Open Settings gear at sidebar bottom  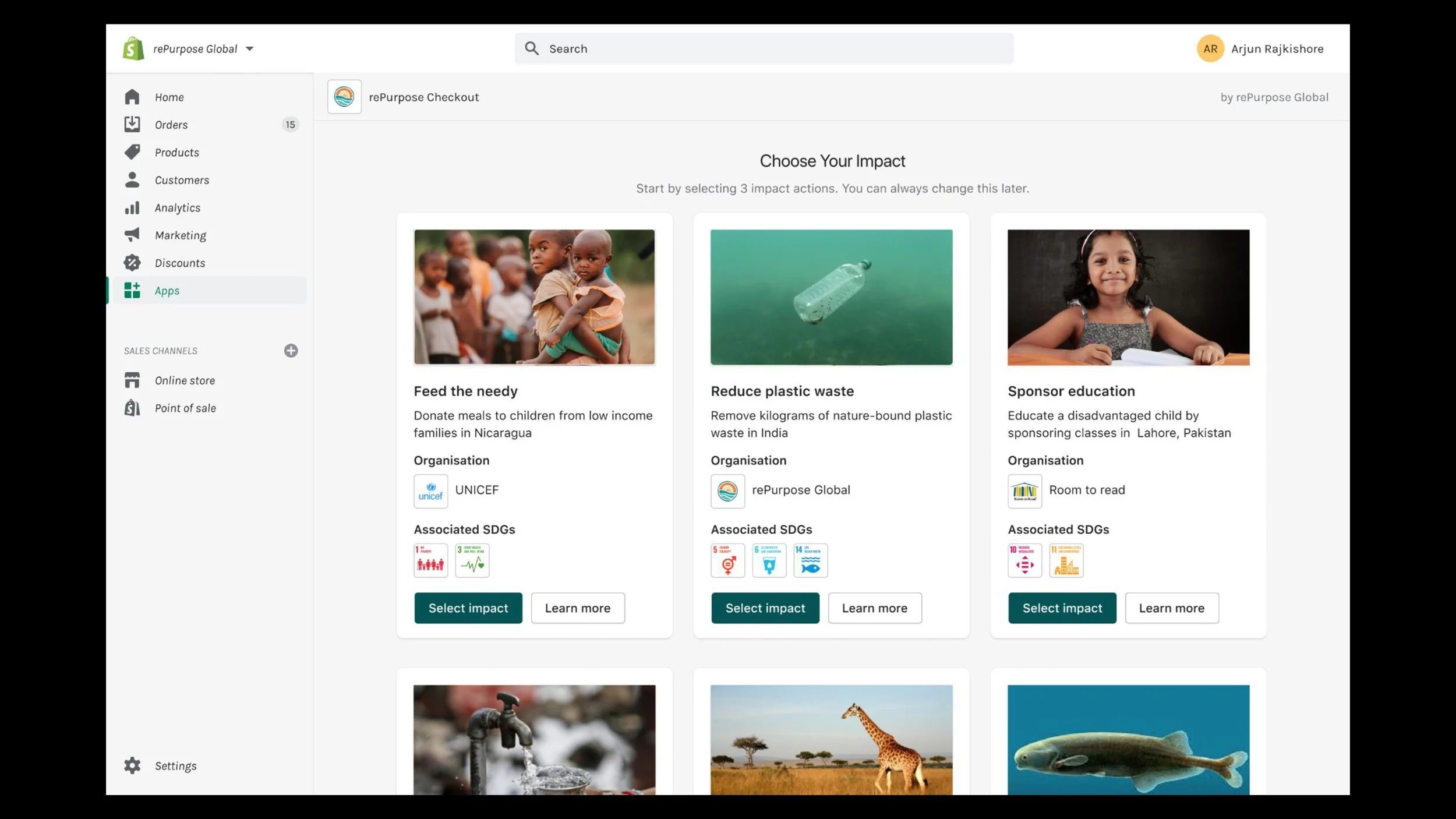tap(132, 765)
